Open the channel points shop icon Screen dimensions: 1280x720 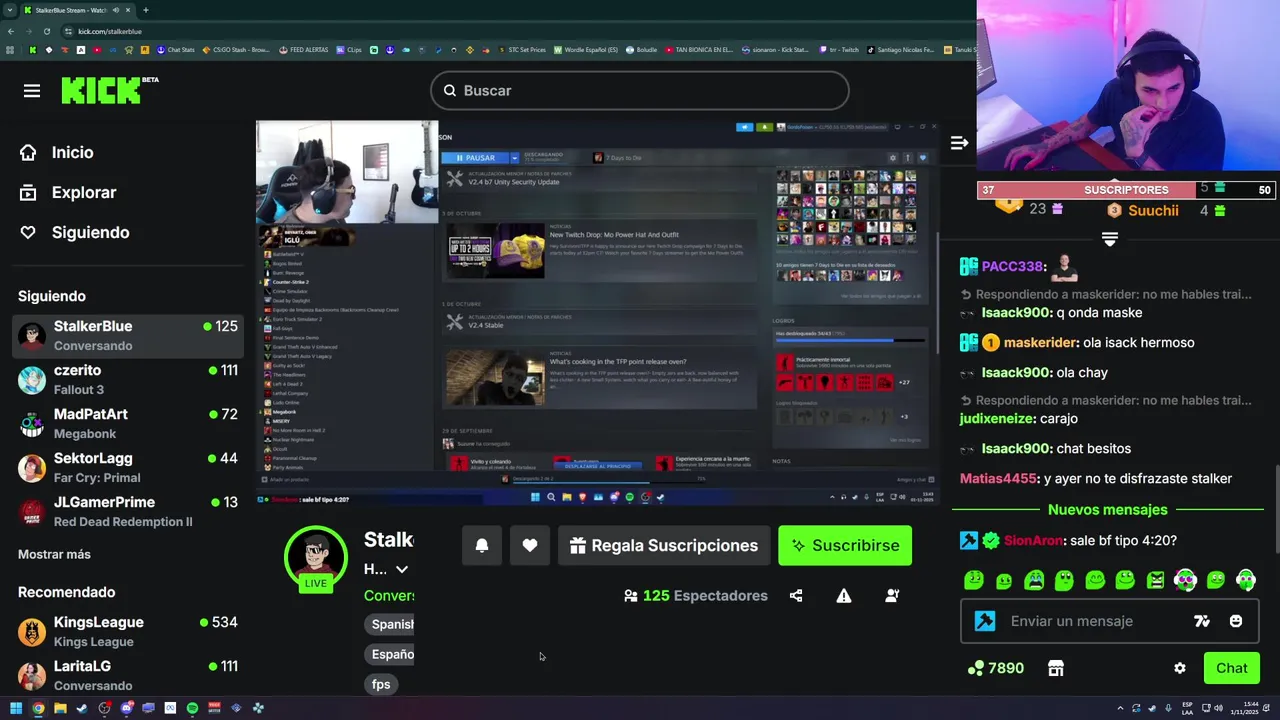click(1056, 668)
